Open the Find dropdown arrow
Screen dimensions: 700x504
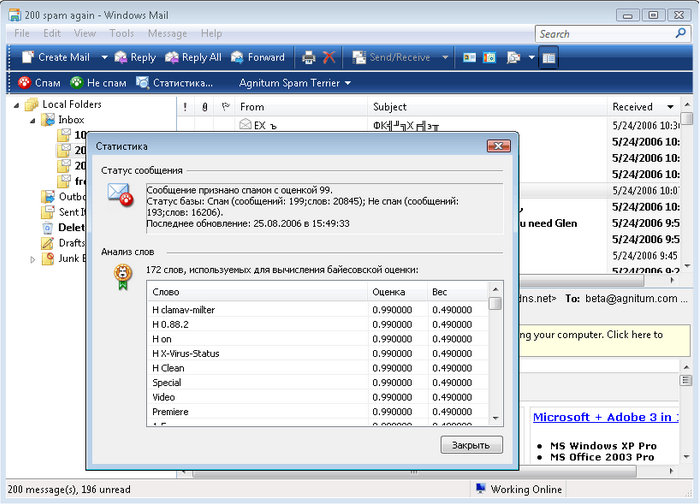(531, 58)
